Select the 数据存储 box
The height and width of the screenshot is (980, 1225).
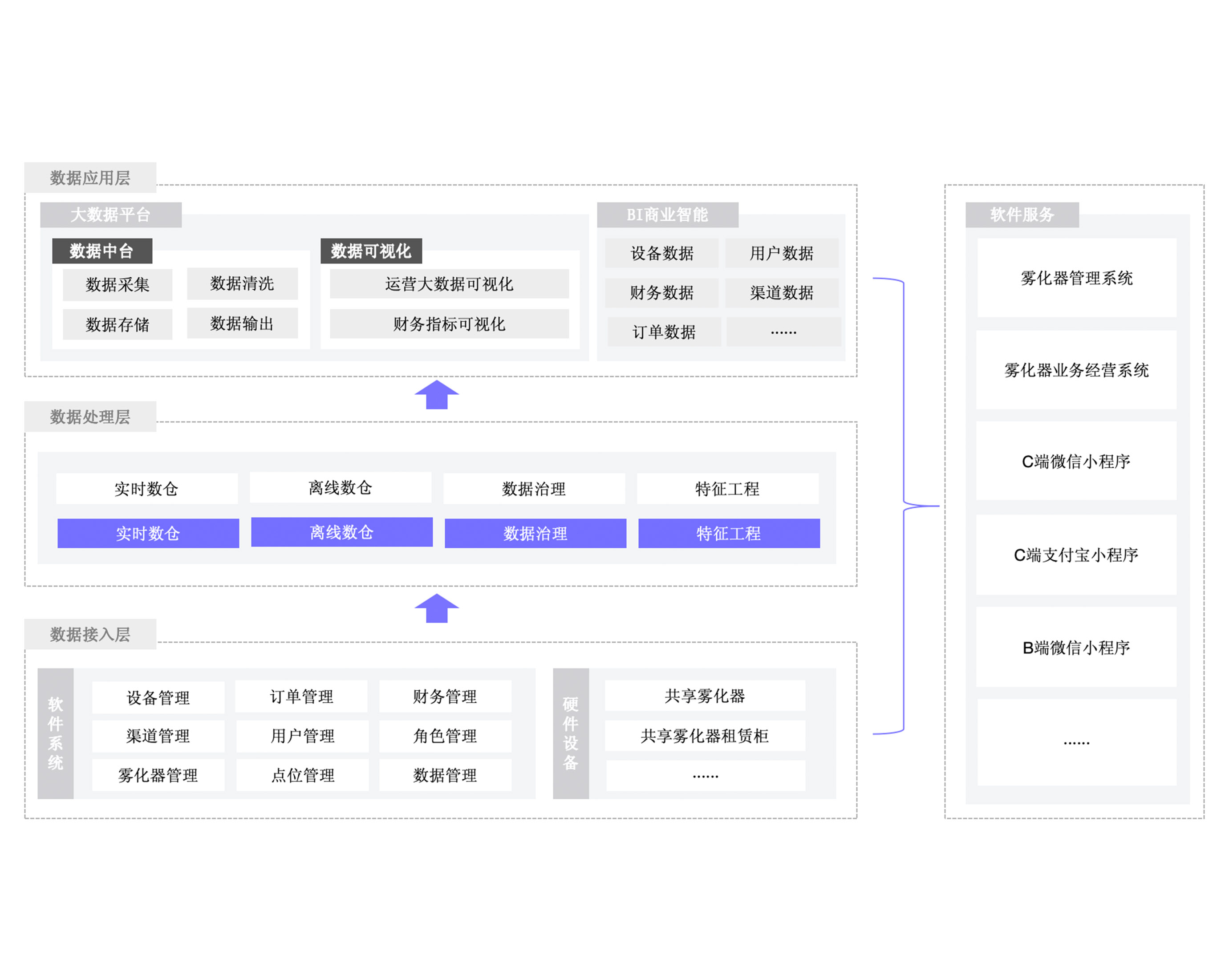(x=118, y=324)
